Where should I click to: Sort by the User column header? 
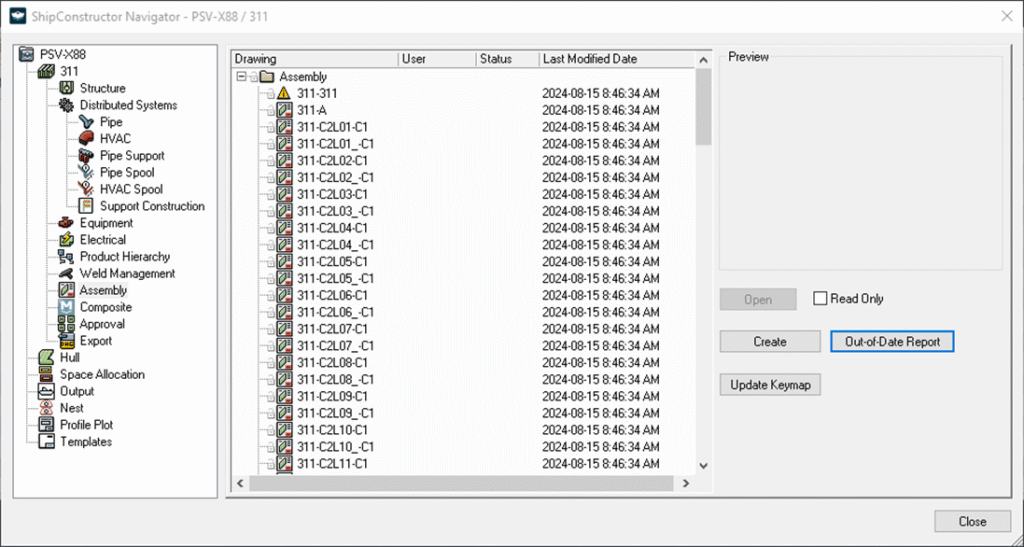click(x=437, y=59)
